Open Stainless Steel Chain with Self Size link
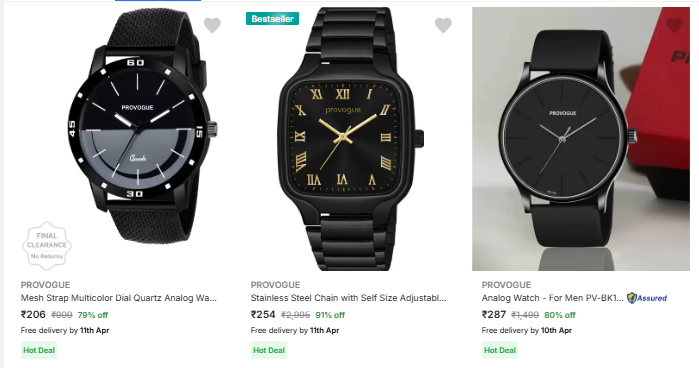This screenshot has height=368, width=699. [x=348, y=298]
